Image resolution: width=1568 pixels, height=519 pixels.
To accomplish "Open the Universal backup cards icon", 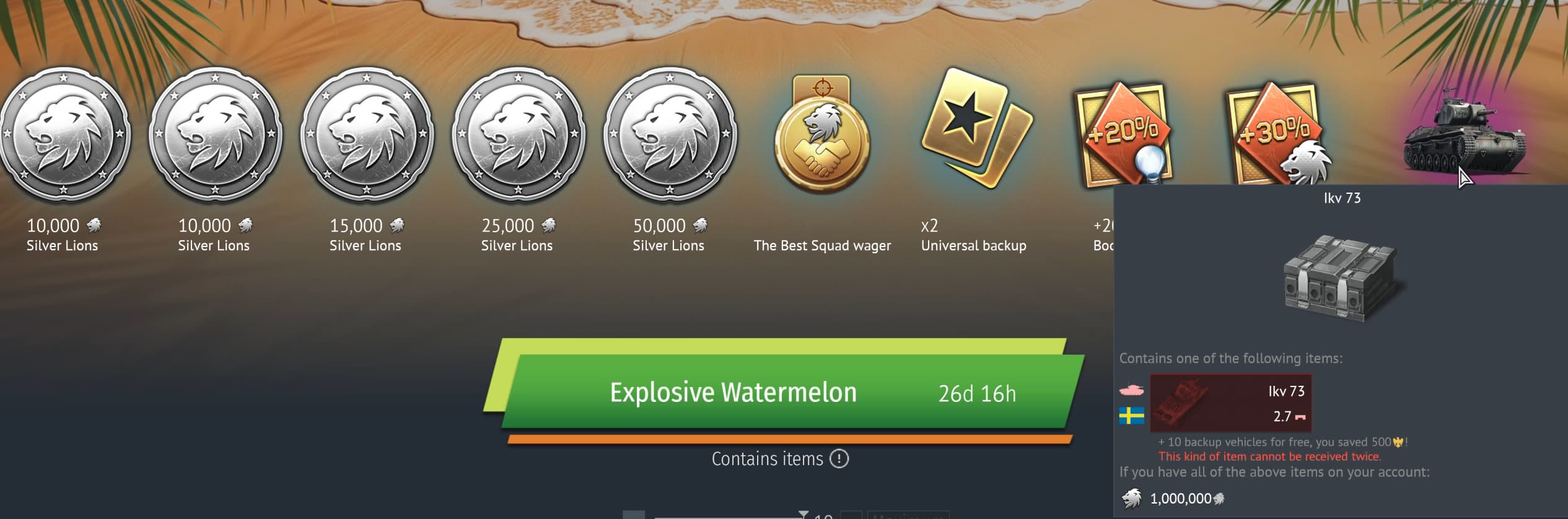I will point(976,128).
